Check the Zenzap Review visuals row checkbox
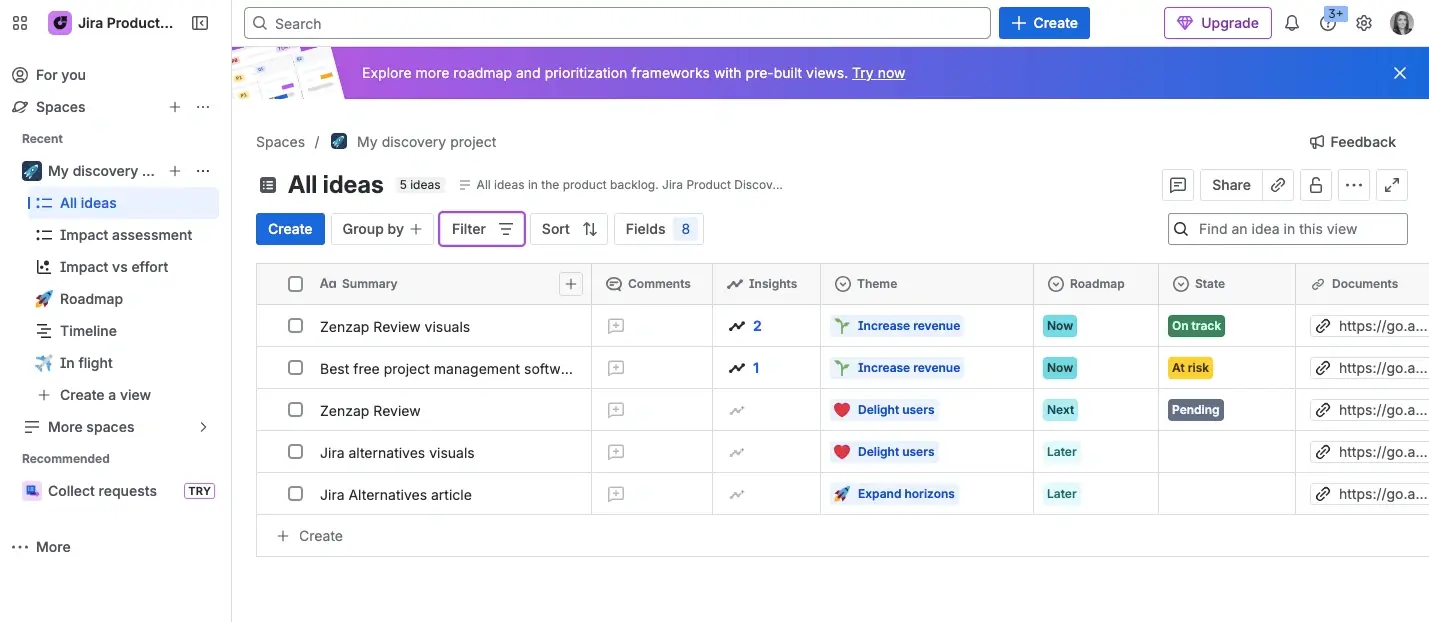The image size is (1429, 622). pos(295,326)
